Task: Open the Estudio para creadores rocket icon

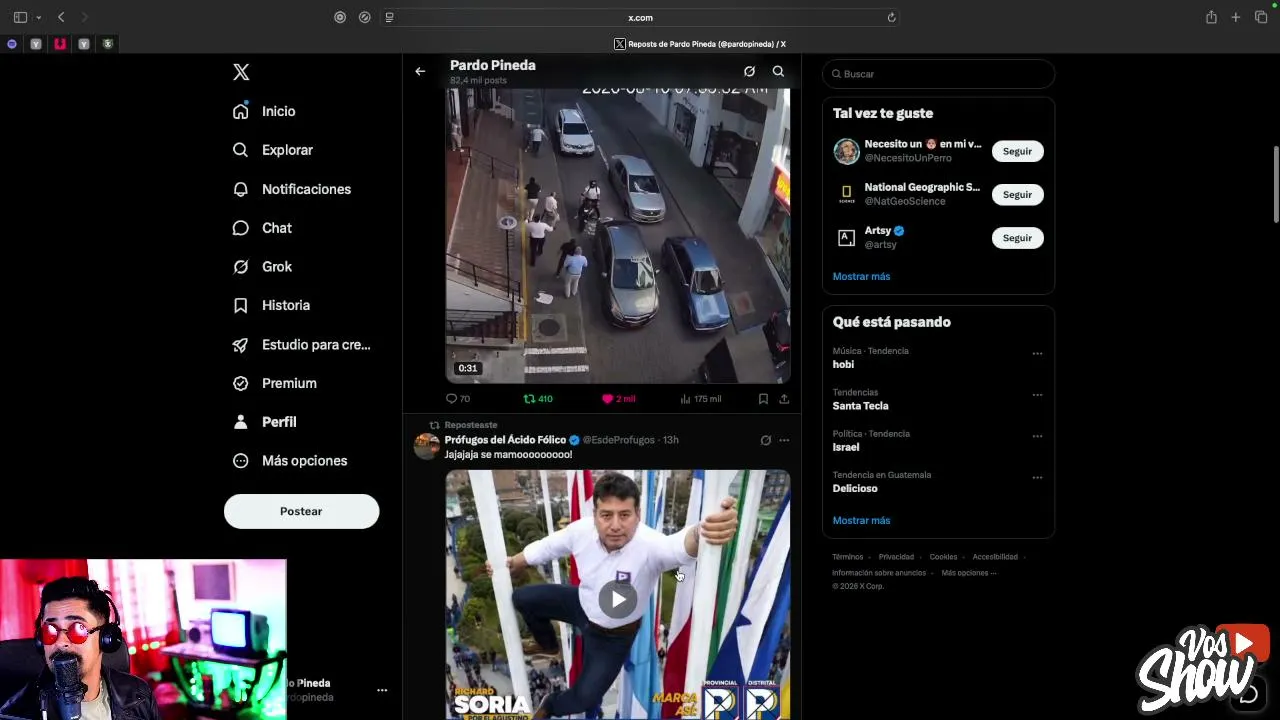Action: [x=240, y=345]
